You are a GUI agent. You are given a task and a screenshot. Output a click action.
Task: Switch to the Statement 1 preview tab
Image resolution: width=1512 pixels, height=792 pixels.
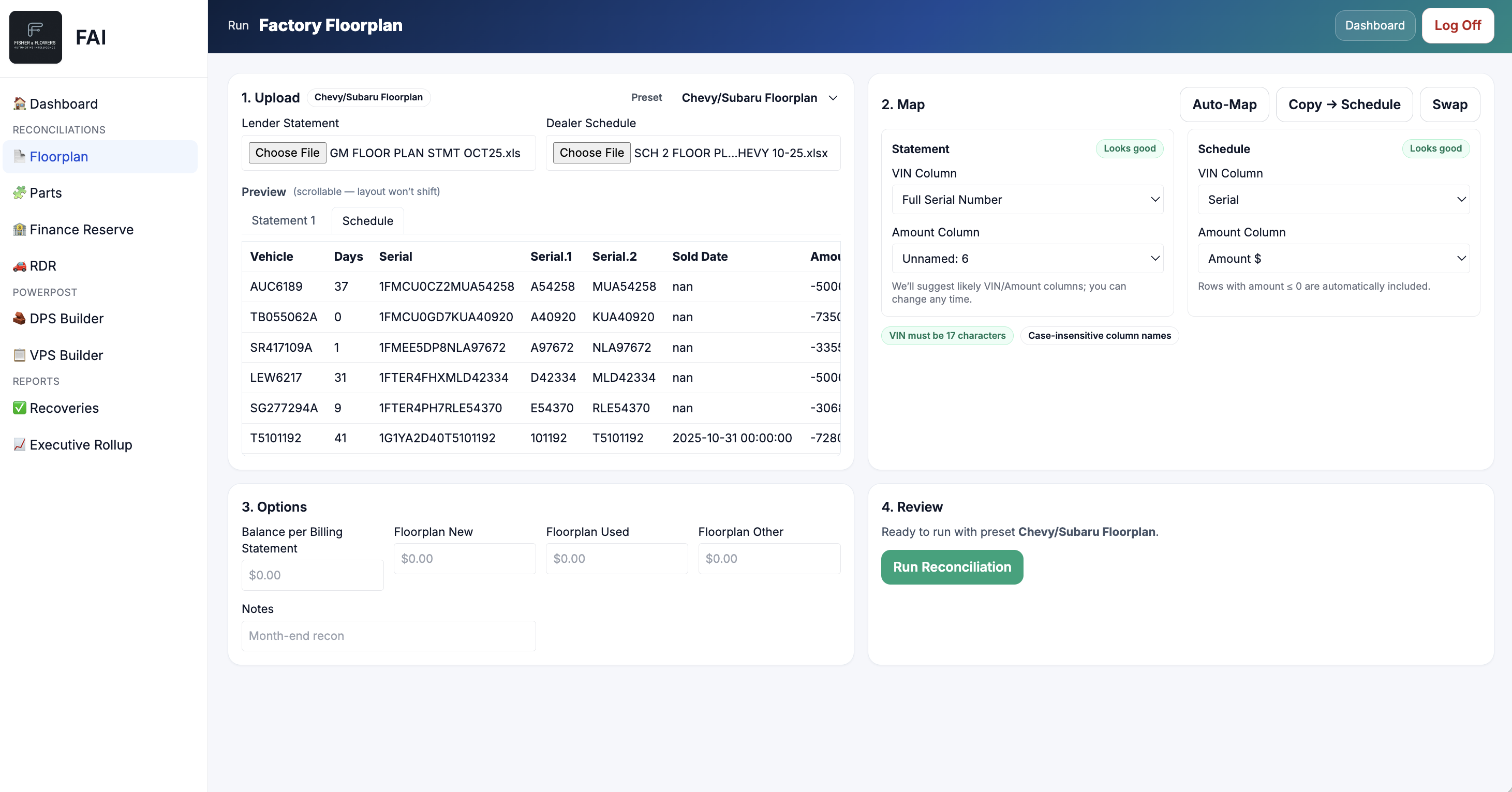point(284,220)
